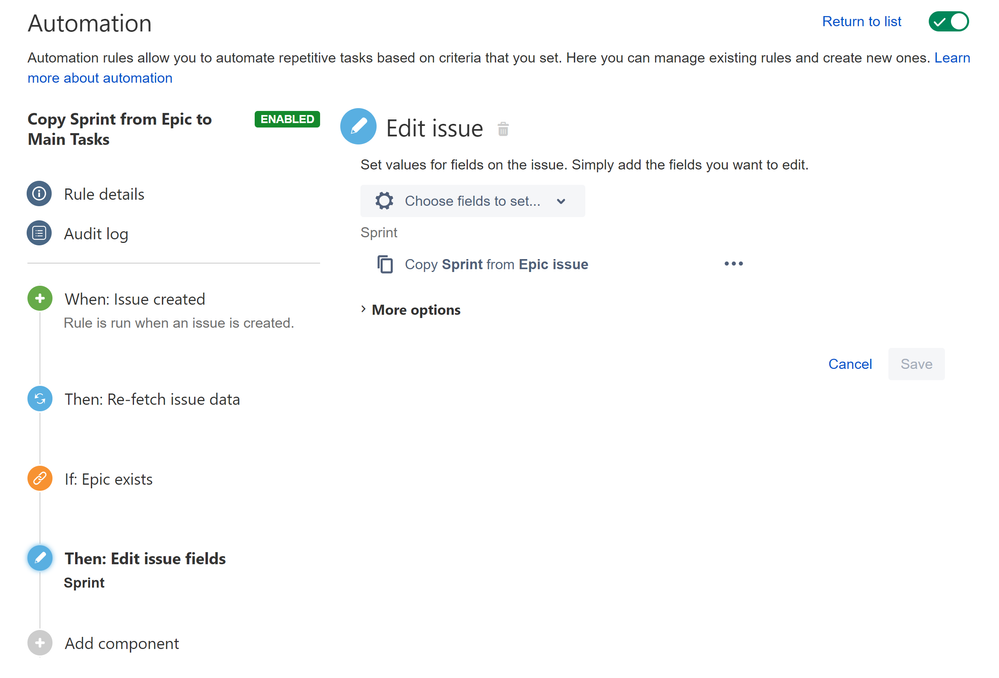The image size is (999, 678).
Task: Click the Rule details info icon
Action: point(40,194)
